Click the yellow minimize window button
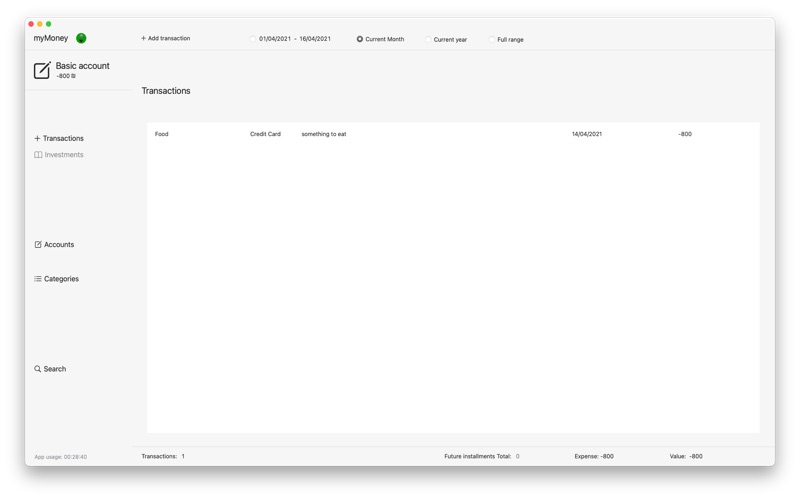Viewport: 800px width, 500px height. pos(40,24)
